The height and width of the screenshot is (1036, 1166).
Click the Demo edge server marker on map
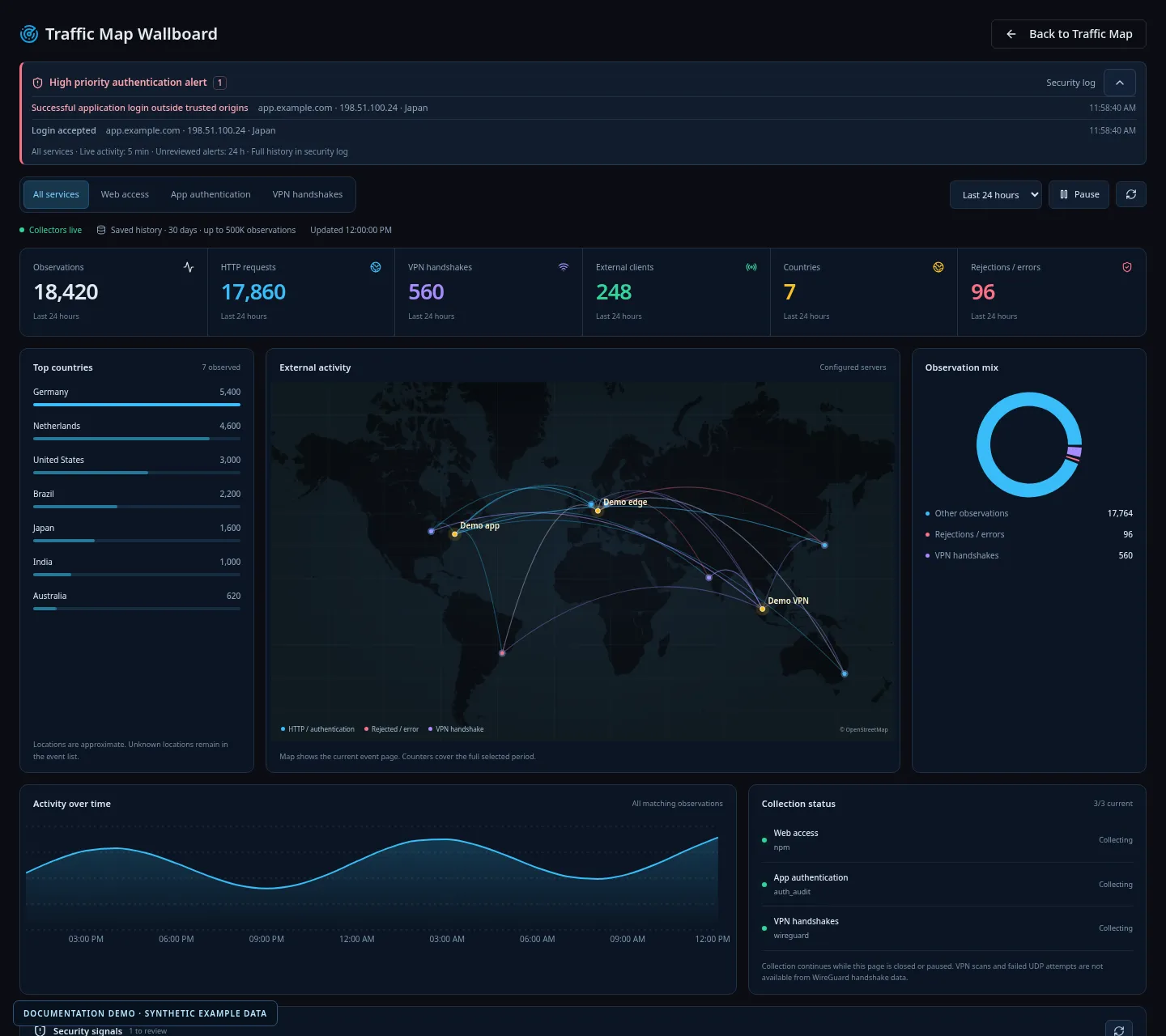(x=598, y=510)
